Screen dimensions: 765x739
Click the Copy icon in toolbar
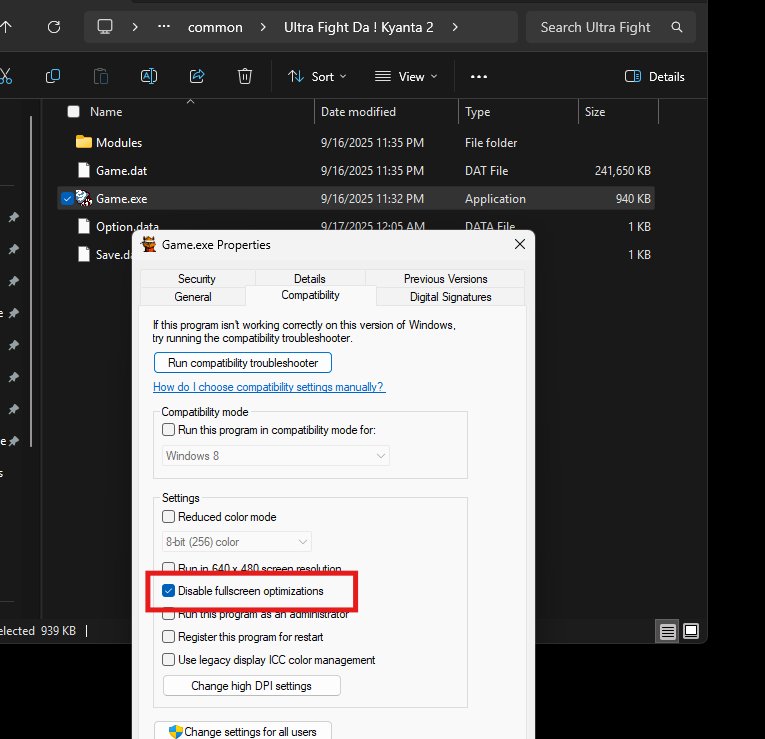point(53,76)
